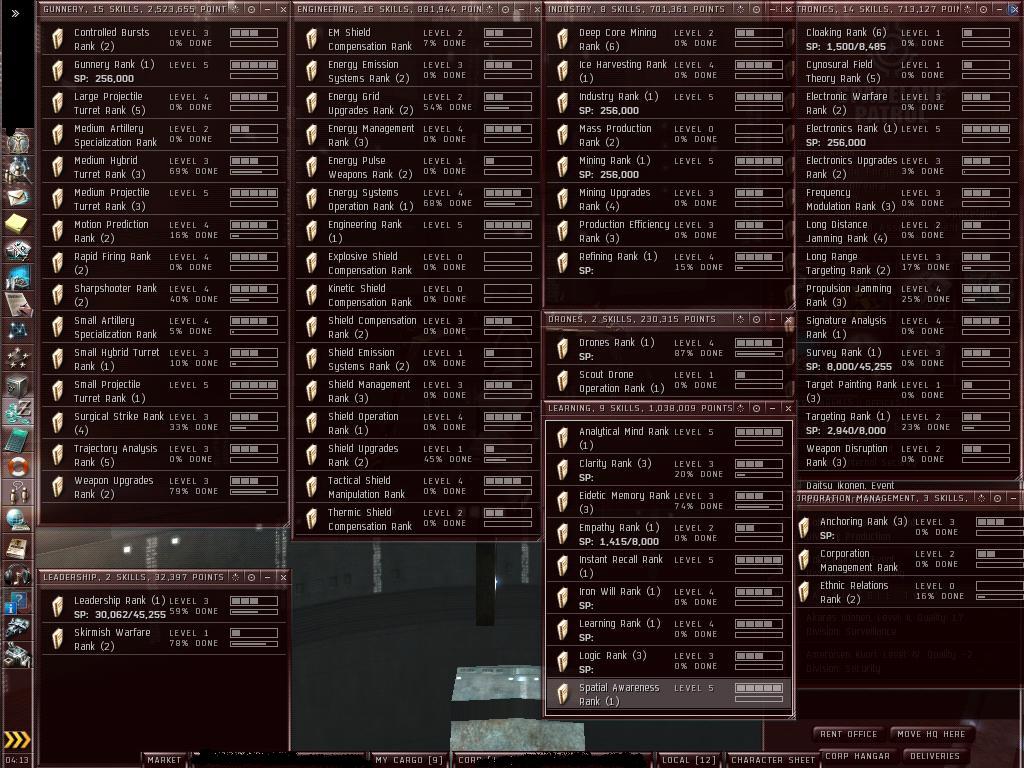
Task: Open Electronics window circular options menu
Action: click(x=984, y=9)
